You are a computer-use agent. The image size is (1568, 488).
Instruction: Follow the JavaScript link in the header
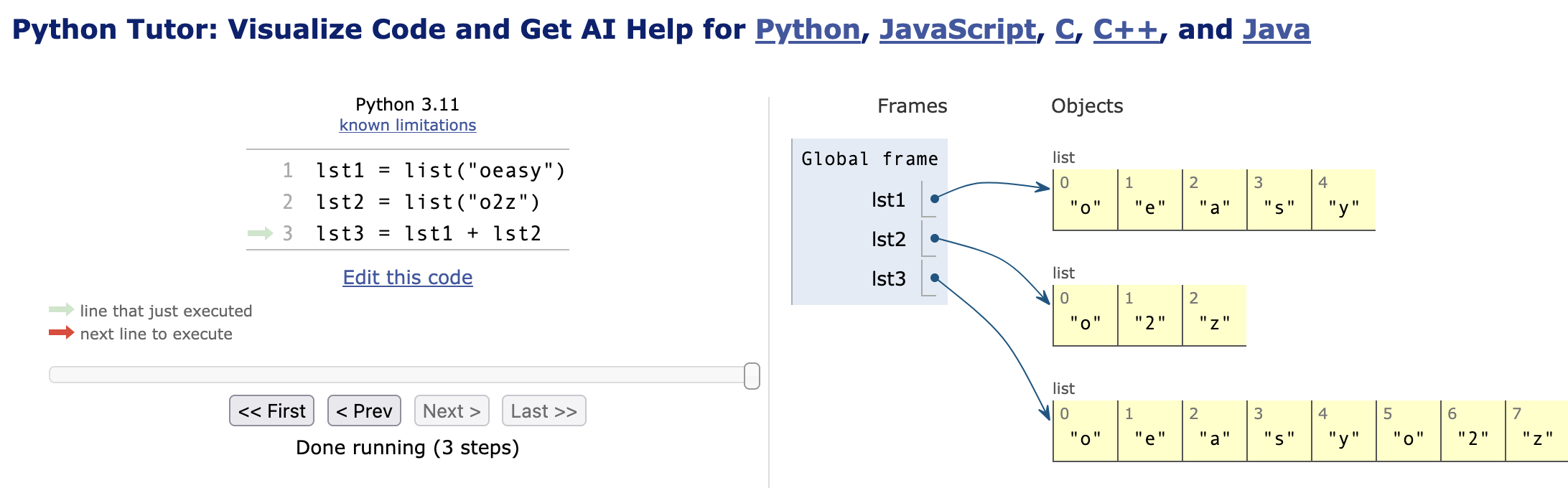[958, 29]
